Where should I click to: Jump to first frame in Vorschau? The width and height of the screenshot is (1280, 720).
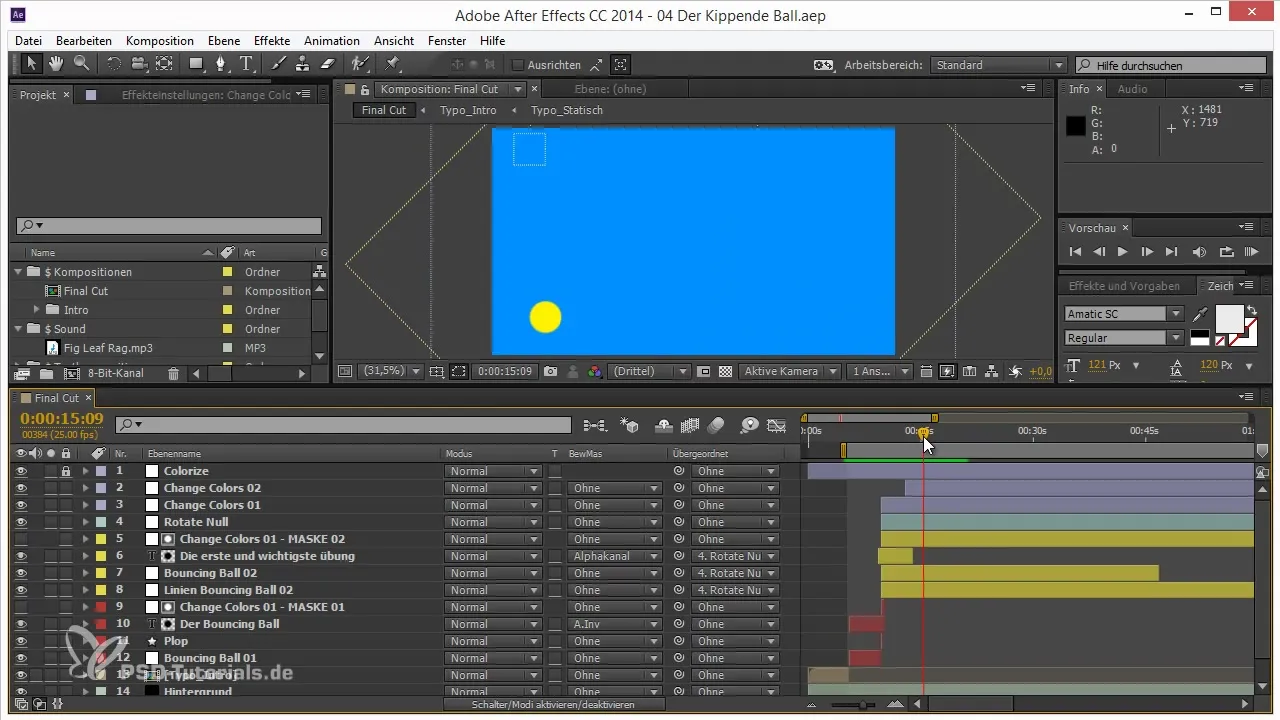(x=1076, y=252)
